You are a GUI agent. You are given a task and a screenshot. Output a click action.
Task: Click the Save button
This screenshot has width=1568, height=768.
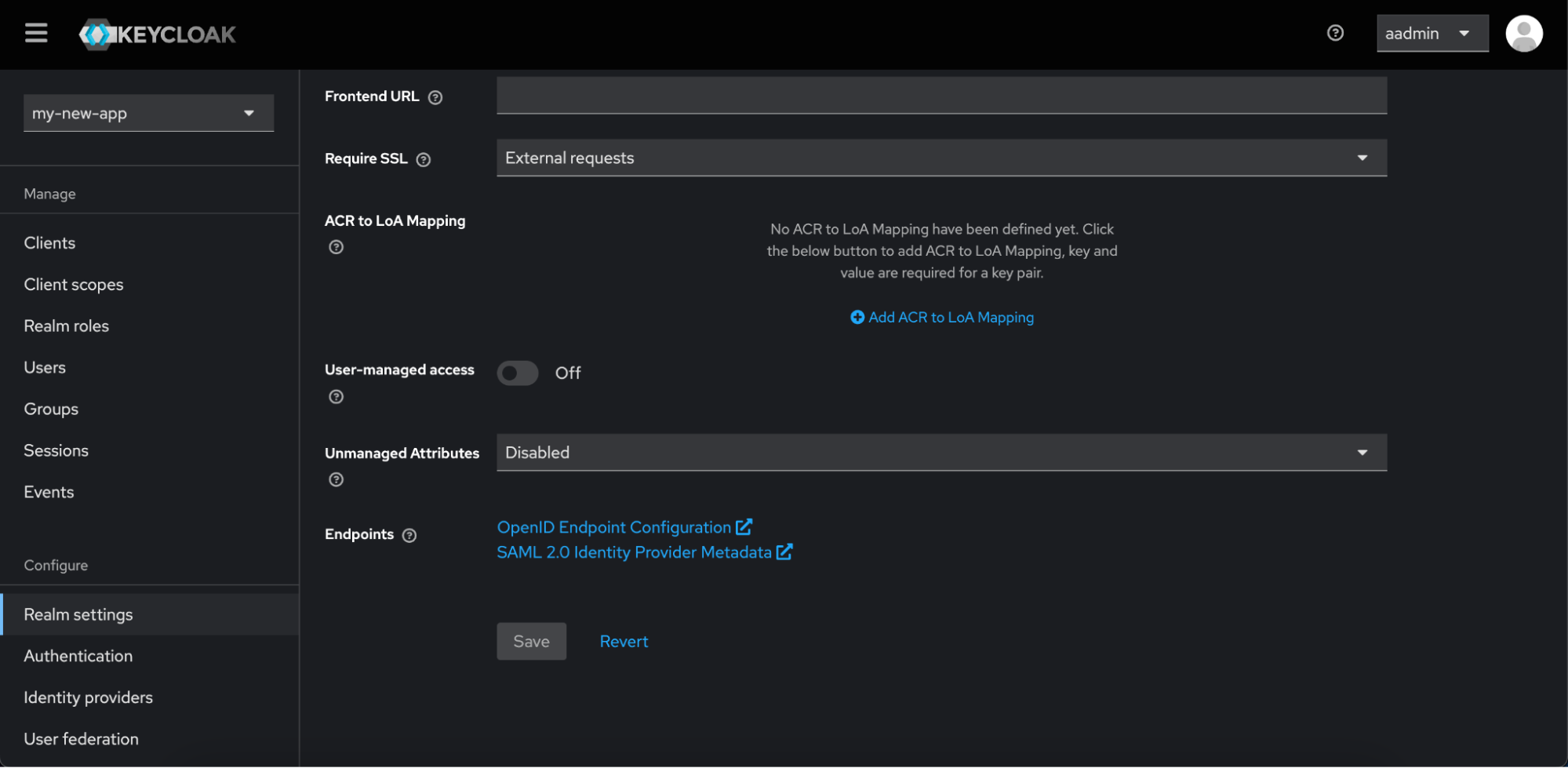531,642
